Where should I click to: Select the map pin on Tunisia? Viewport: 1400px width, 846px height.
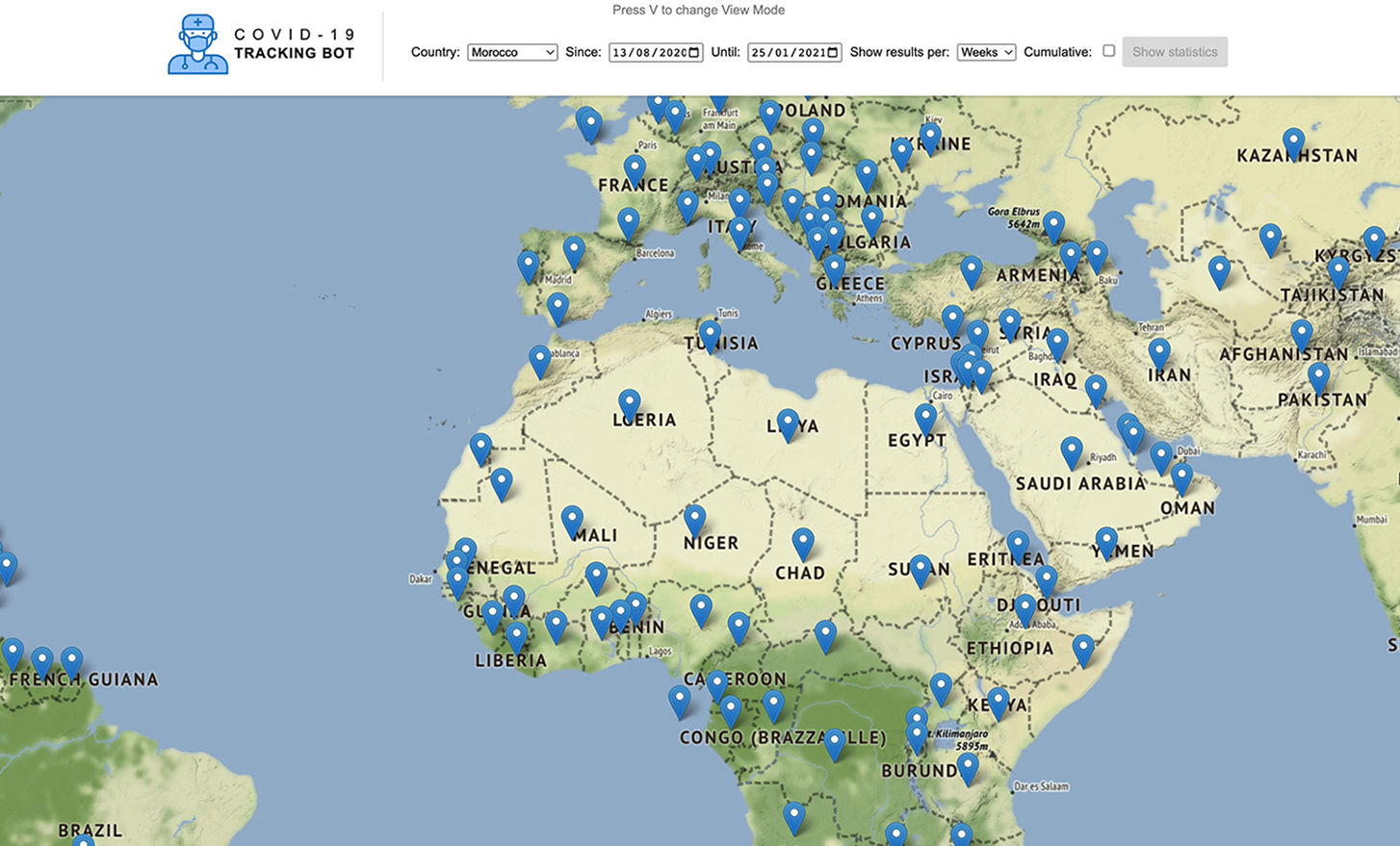pyautogui.click(x=710, y=336)
